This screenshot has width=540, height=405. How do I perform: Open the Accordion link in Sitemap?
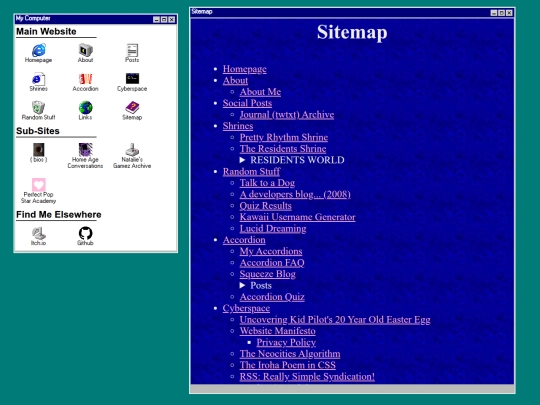pyautogui.click(x=244, y=240)
